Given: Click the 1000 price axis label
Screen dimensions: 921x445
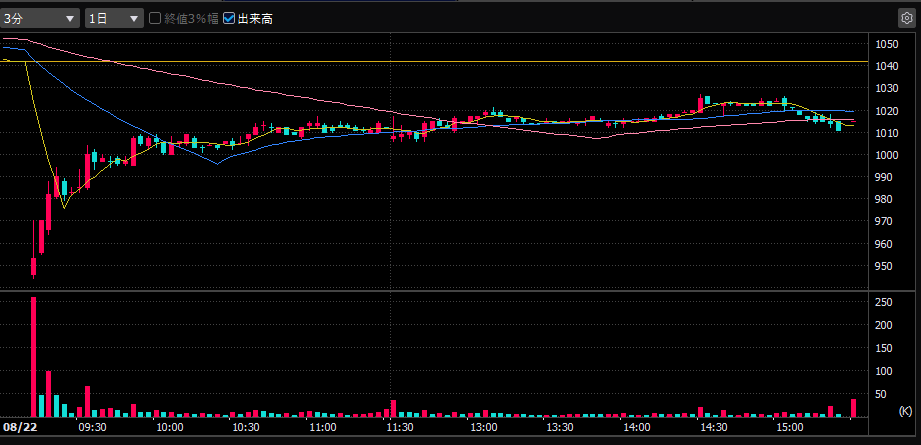Looking at the screenshot, I should tap(885, 155).
